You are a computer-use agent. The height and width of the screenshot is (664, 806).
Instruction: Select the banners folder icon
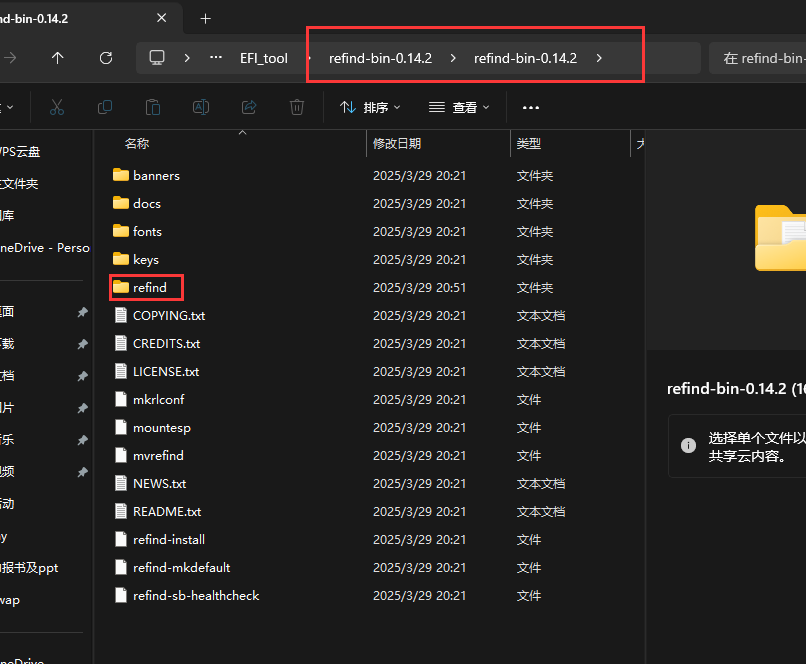(121, 175)
